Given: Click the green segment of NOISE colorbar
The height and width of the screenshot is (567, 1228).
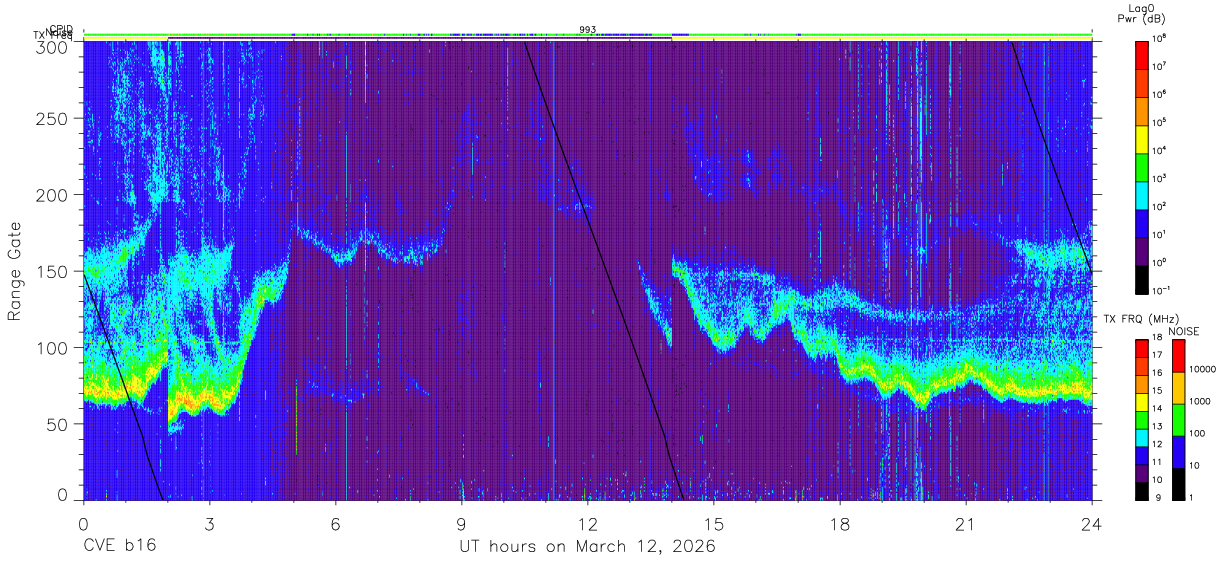Looking at the screenshot, I should click(x=1178, y=420).
